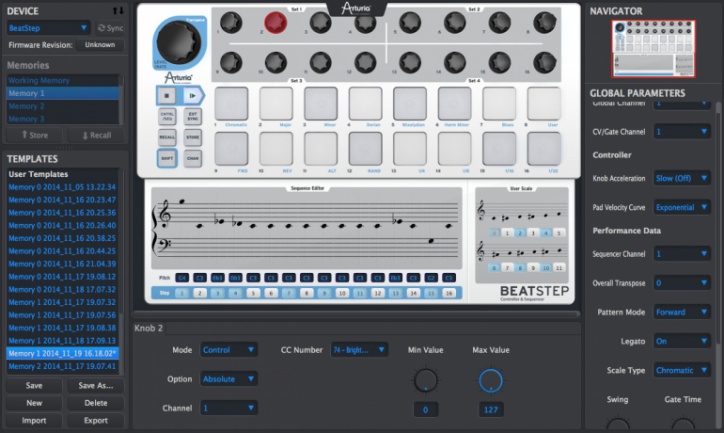724x433 pixels.
Task: Select Memory 1 in Memories list
Action: 63,93
